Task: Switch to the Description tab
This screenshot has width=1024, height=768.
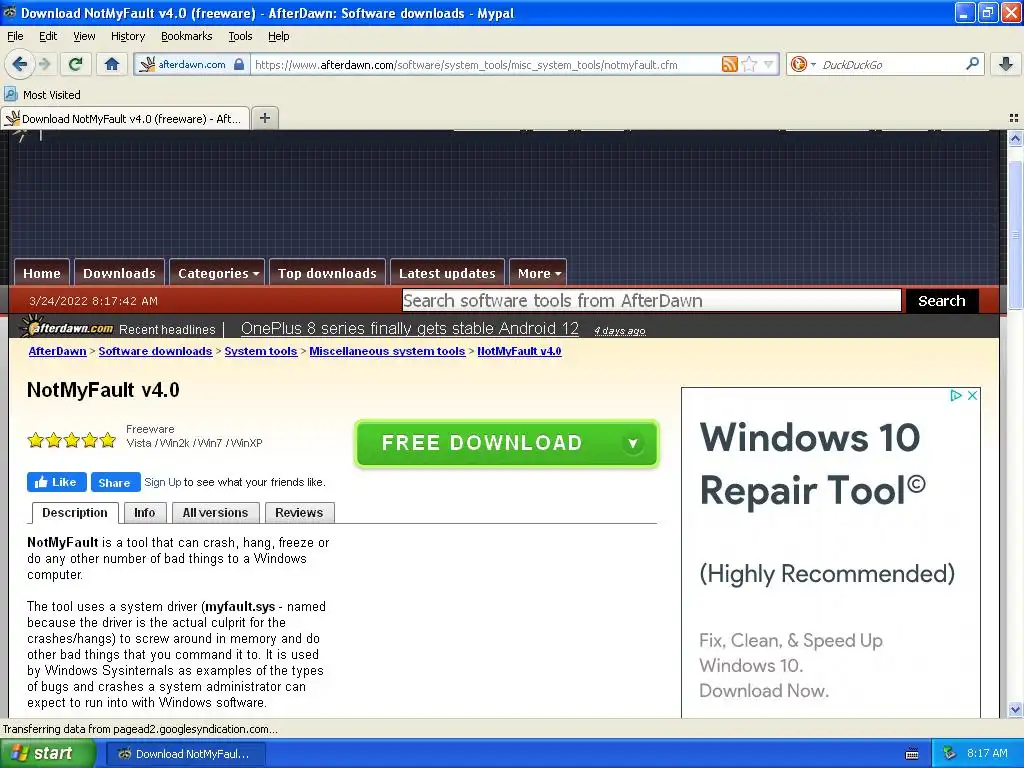Action: 75,513
